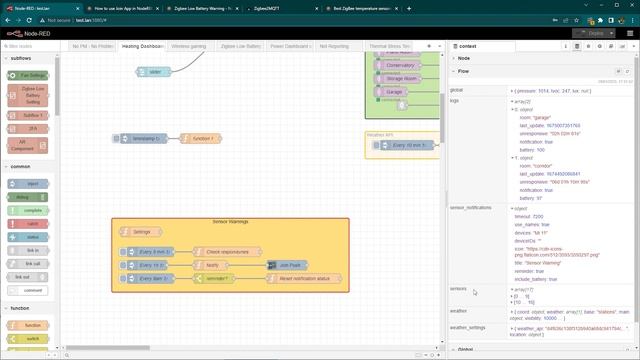Click the Deploy button
The height and width of the screenshot is (360, 640).
point(591,33)
